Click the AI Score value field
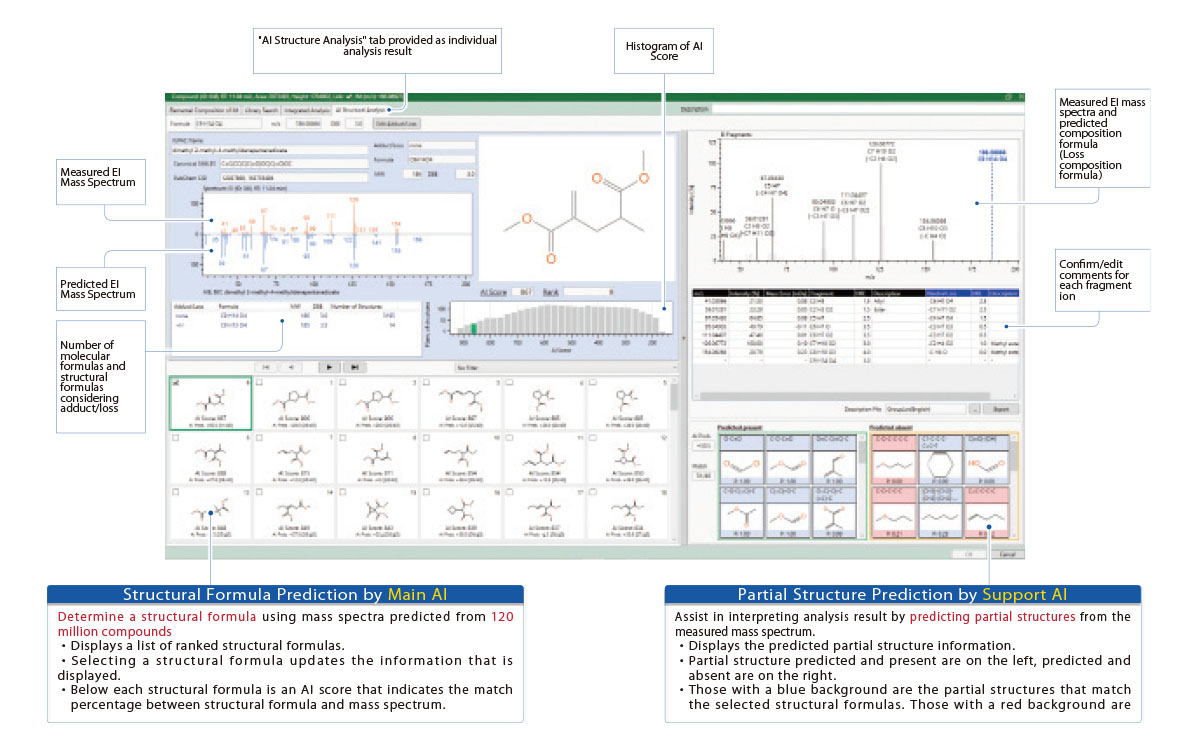Viewport: 1189px width, 744px height. [523, 292]
